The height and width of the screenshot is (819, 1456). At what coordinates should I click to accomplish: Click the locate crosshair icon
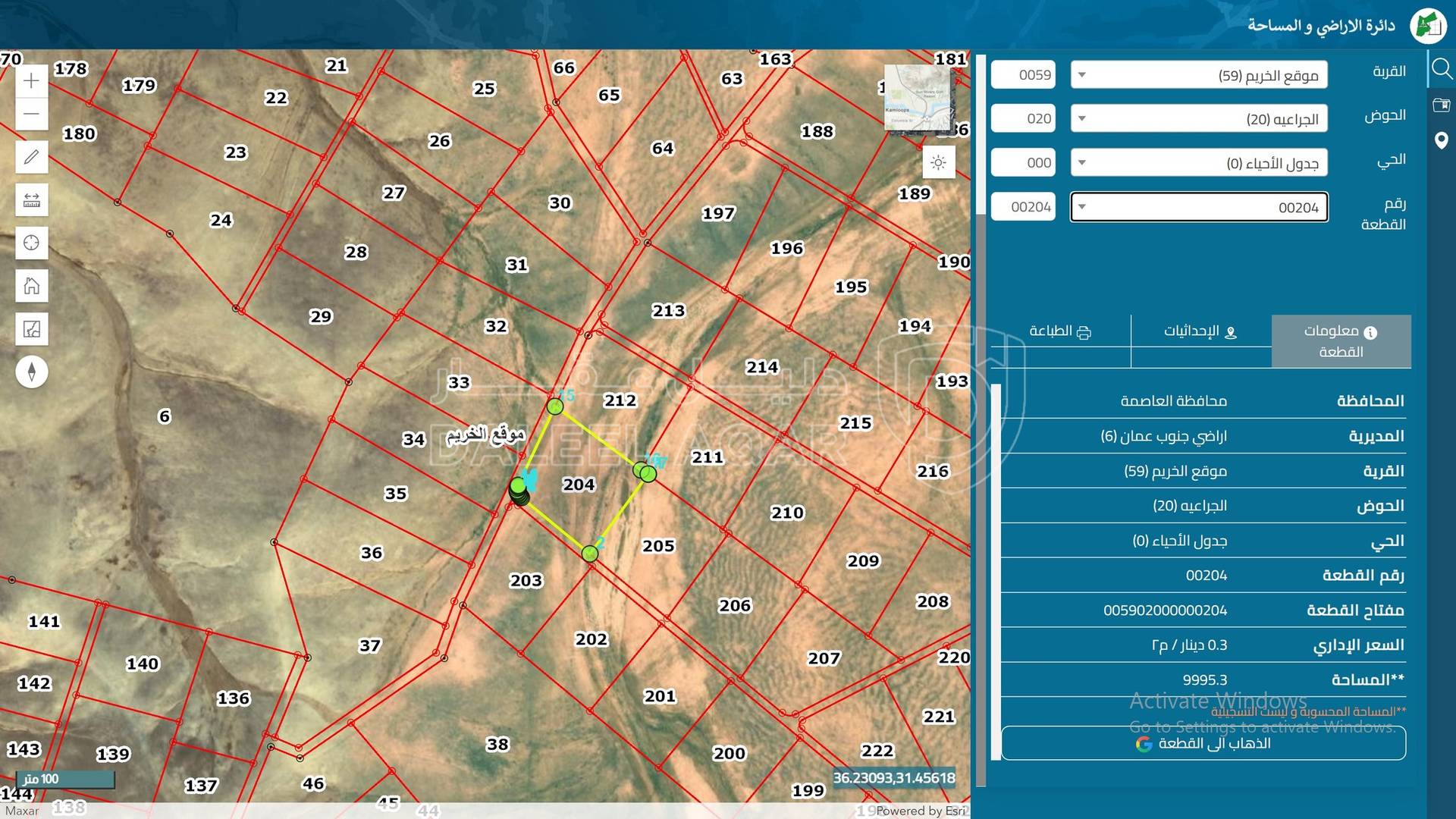tap(31, 243)
